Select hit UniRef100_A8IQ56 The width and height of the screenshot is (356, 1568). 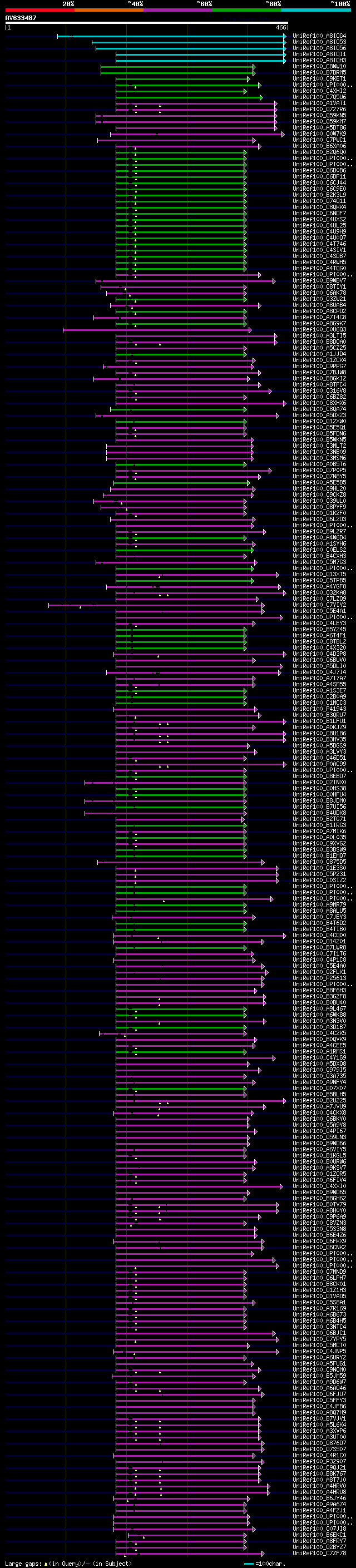point(319,48)
